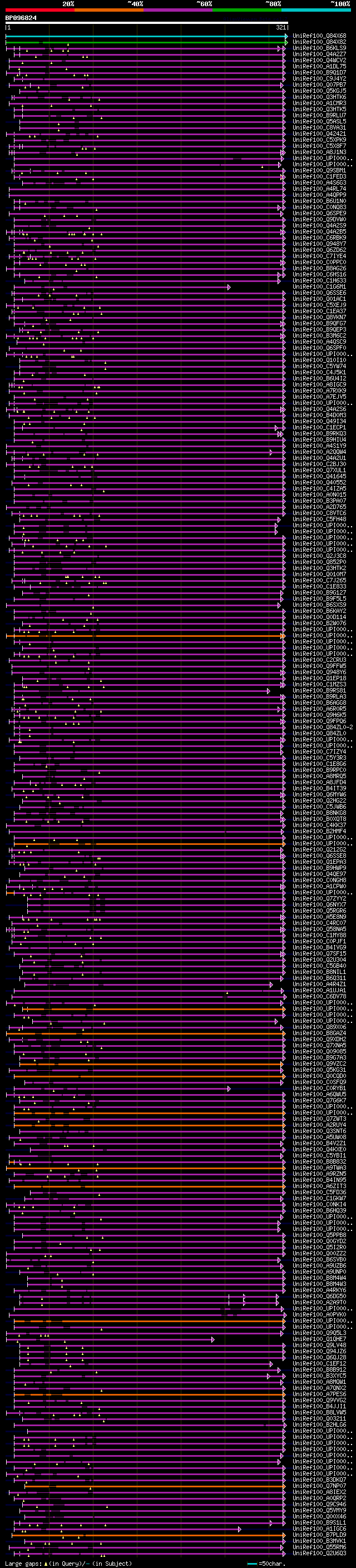
Task: Select hit UniRef100_Q9SBM1
Action: (319, 170)
